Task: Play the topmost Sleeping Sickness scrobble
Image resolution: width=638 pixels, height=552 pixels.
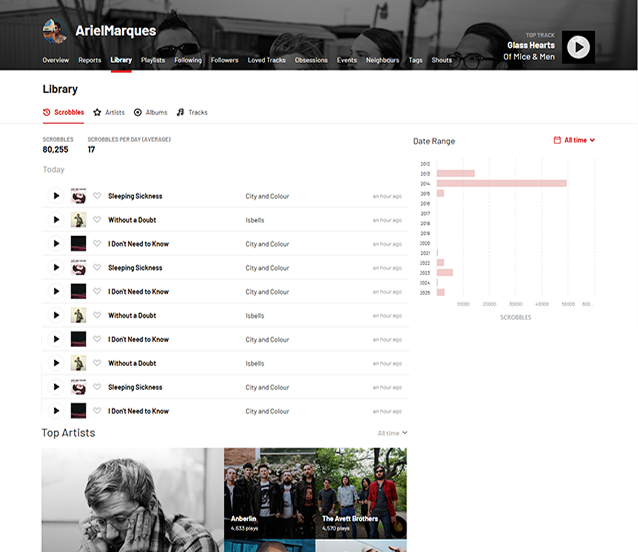Action: 56,196
